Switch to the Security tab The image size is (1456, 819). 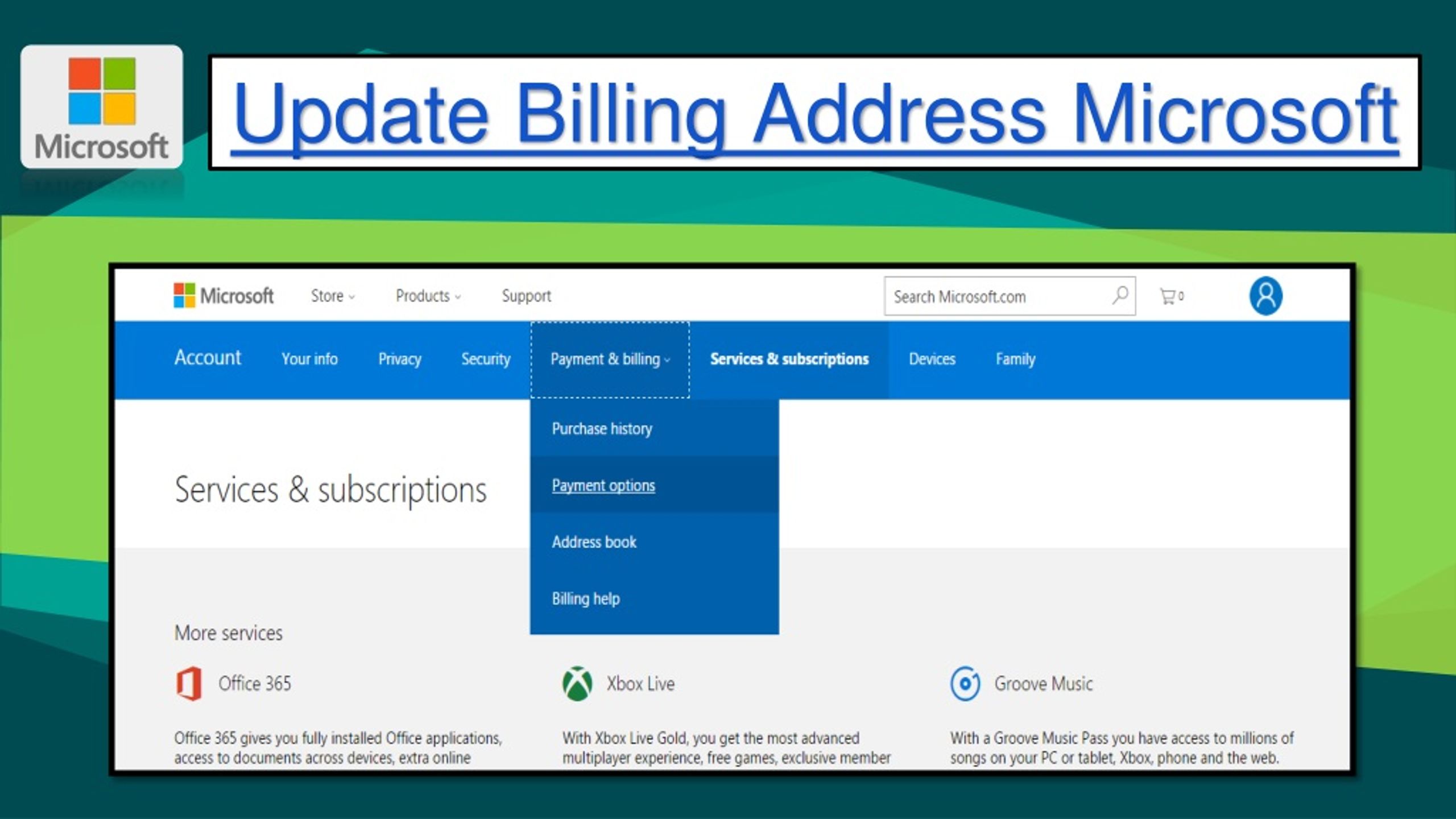(x=486, y=359)
